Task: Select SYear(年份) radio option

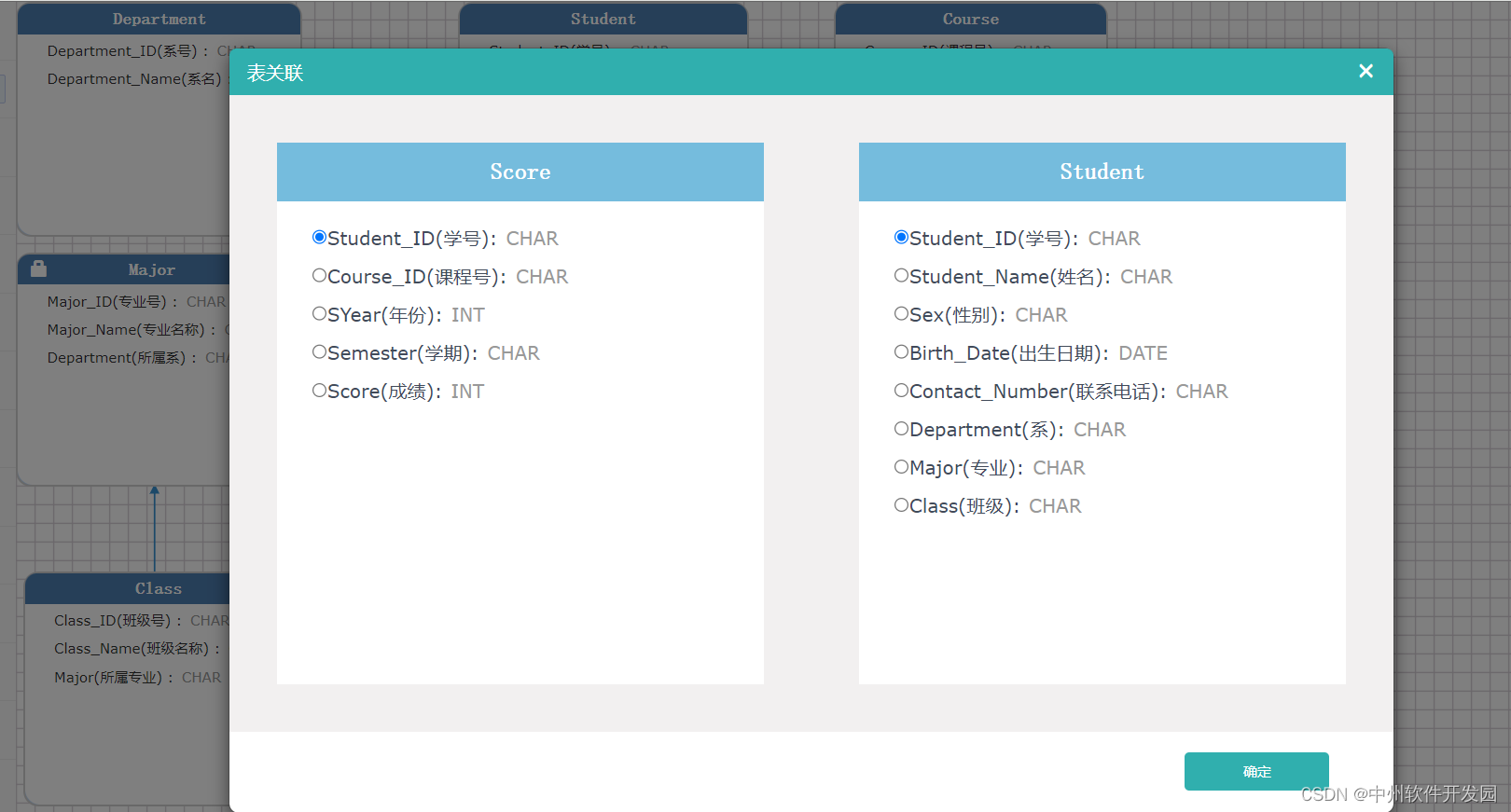Action: pyautogui.click(x=319, y=313)
